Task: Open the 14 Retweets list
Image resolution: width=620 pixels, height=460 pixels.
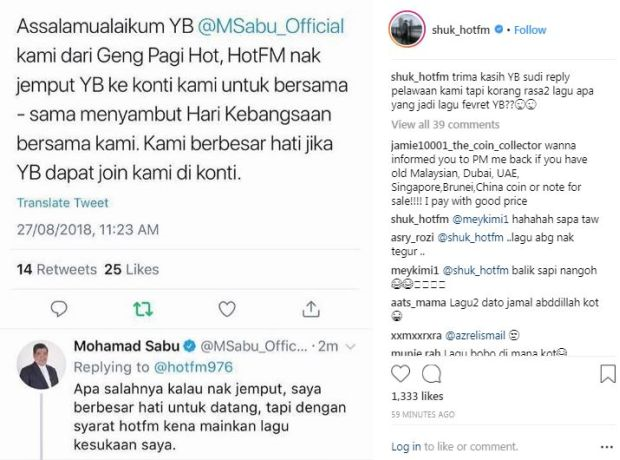Action: 57,269
